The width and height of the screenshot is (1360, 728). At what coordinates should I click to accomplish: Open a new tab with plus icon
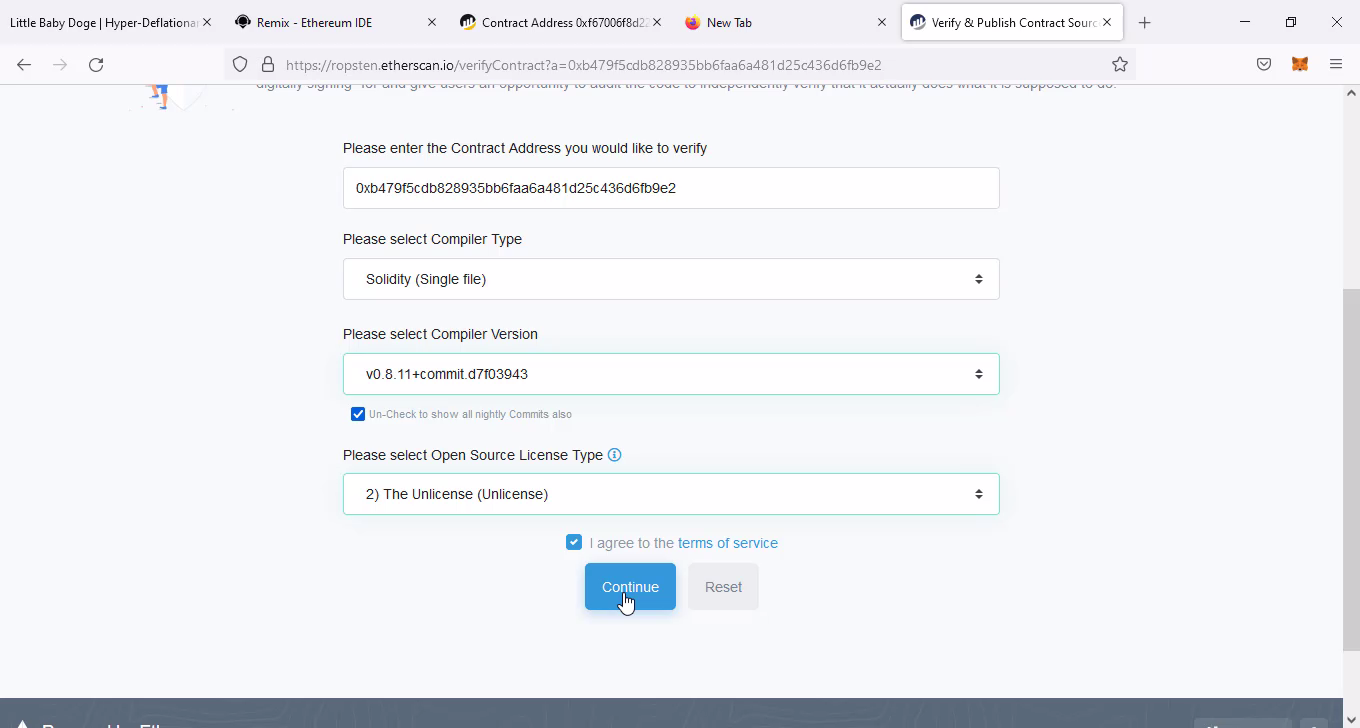pos(1145,22)
